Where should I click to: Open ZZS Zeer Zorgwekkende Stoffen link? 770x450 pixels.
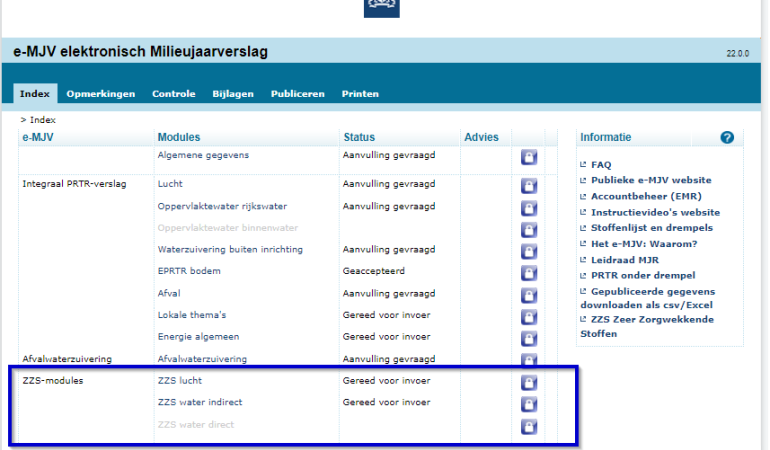click(647, 327)
